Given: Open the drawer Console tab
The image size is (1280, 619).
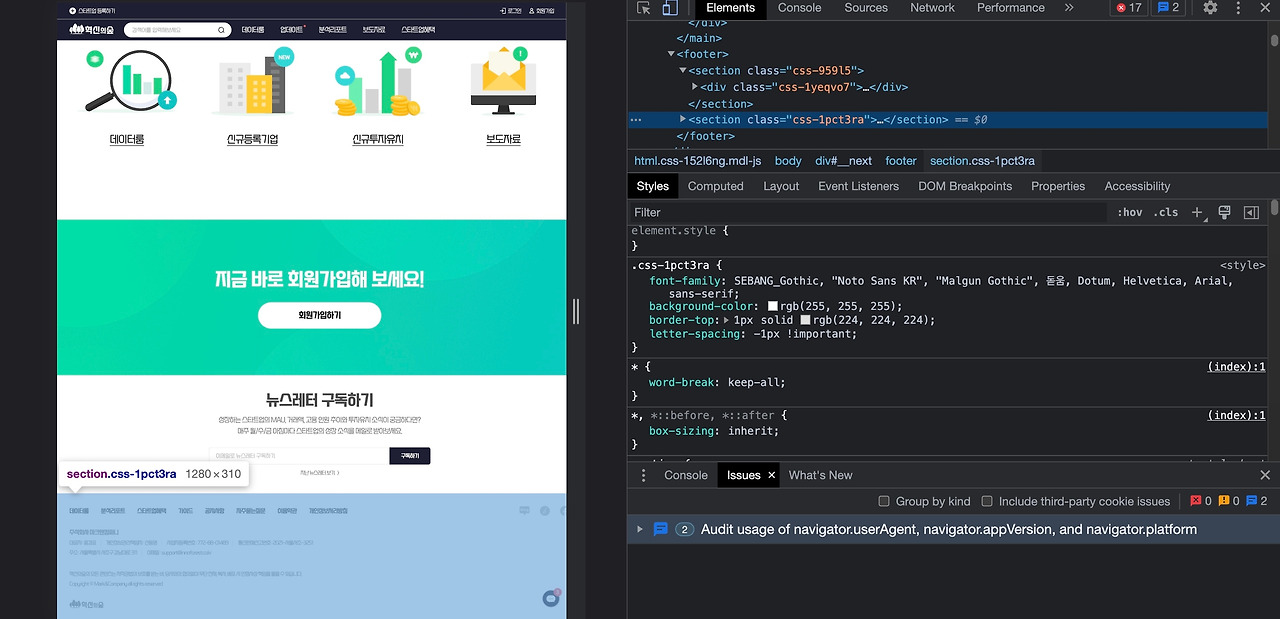Looking at the screenshot, I should point(686,475).
